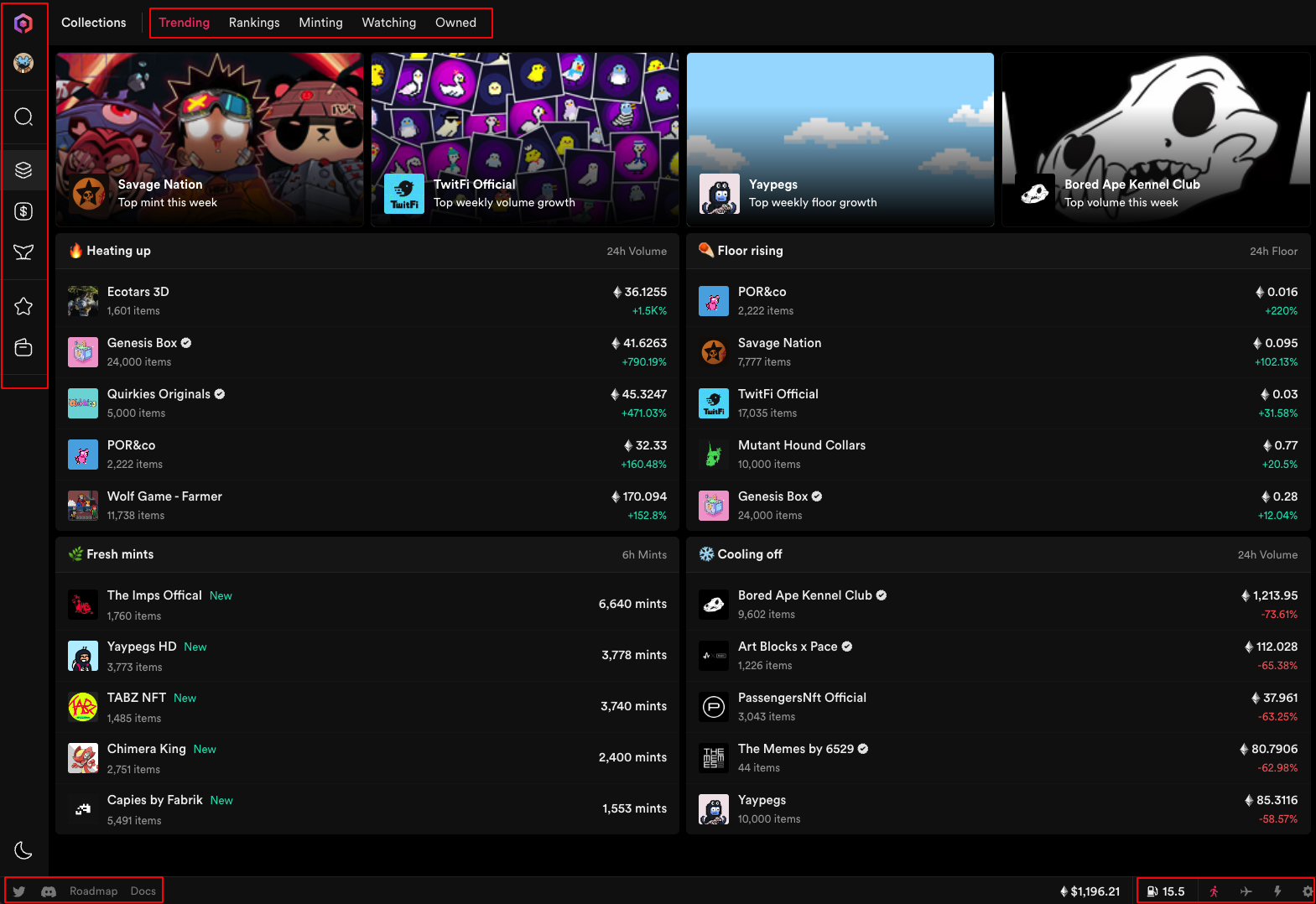The width and height of the screenshot is (1316, 904).
Task: Click the Mutant Hound Collars icon
Action: 714,455
